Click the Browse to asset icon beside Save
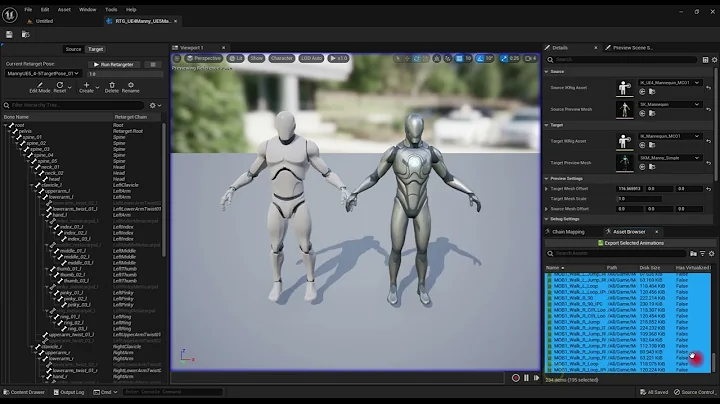Image resolution: width=720 pixels, height=404 pixels. [x=26, y=34]
